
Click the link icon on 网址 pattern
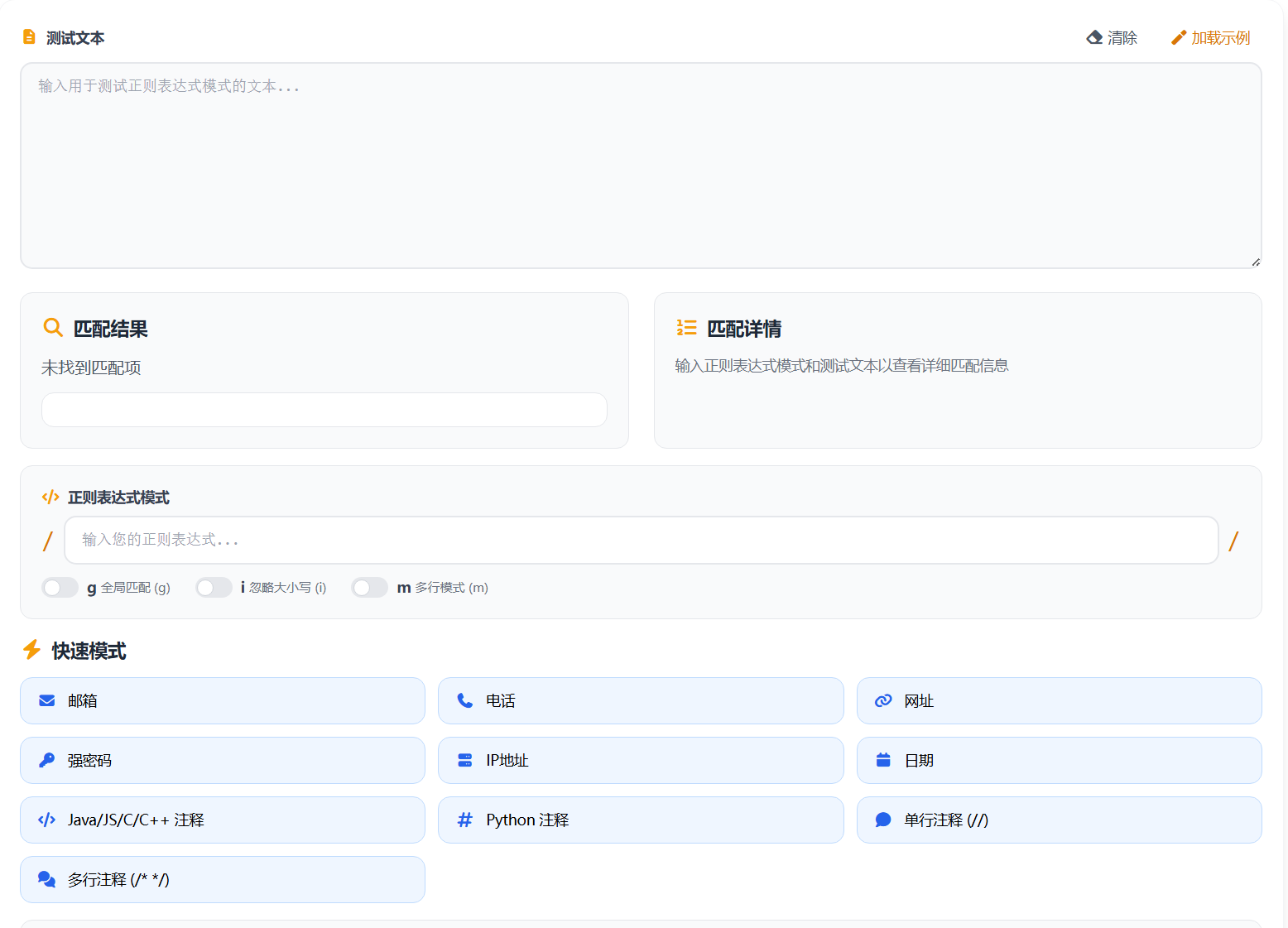pyautogui.click(x=883, y=701)
